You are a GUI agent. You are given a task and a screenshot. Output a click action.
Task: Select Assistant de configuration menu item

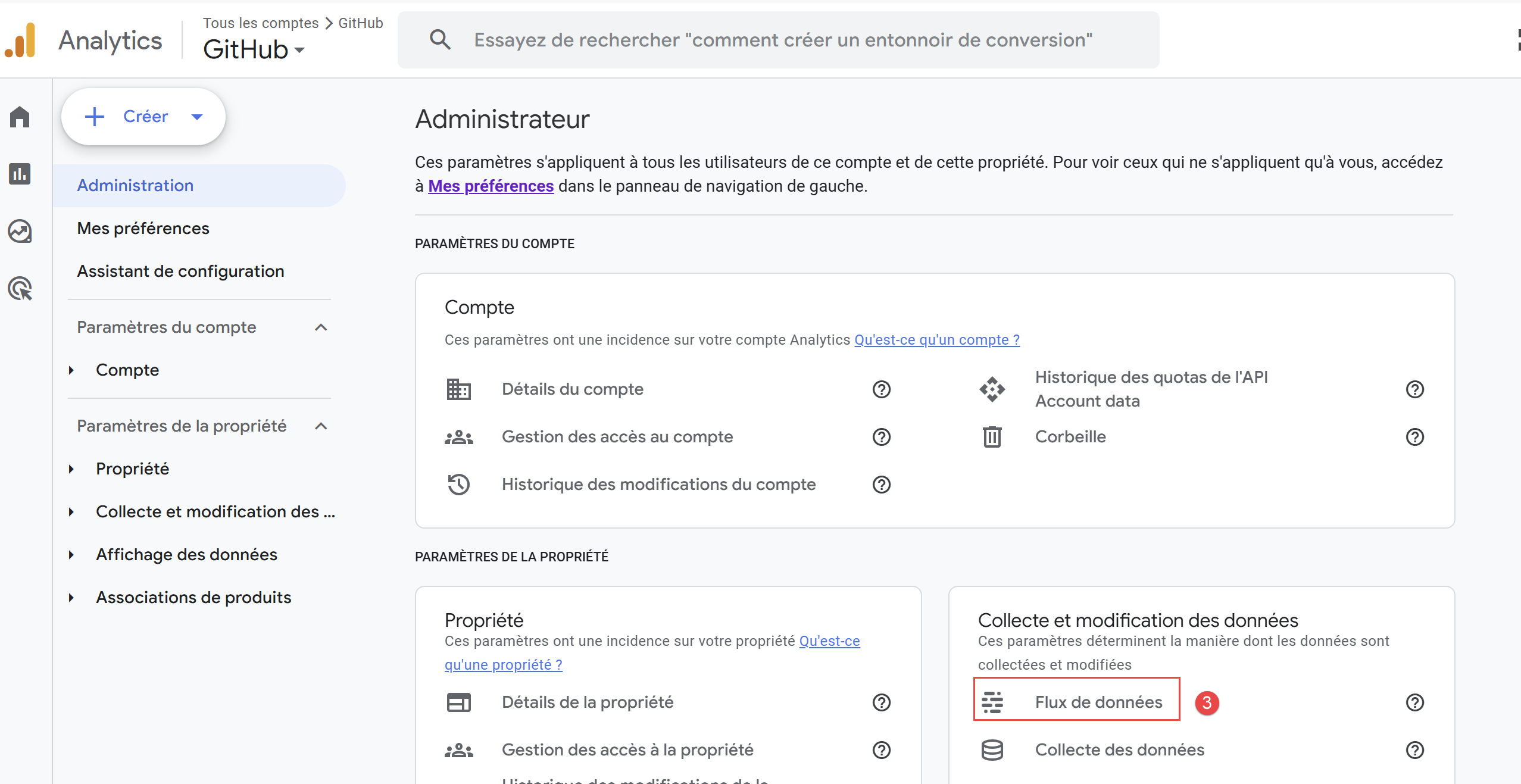pyautogui.click(x=180, y=271)
